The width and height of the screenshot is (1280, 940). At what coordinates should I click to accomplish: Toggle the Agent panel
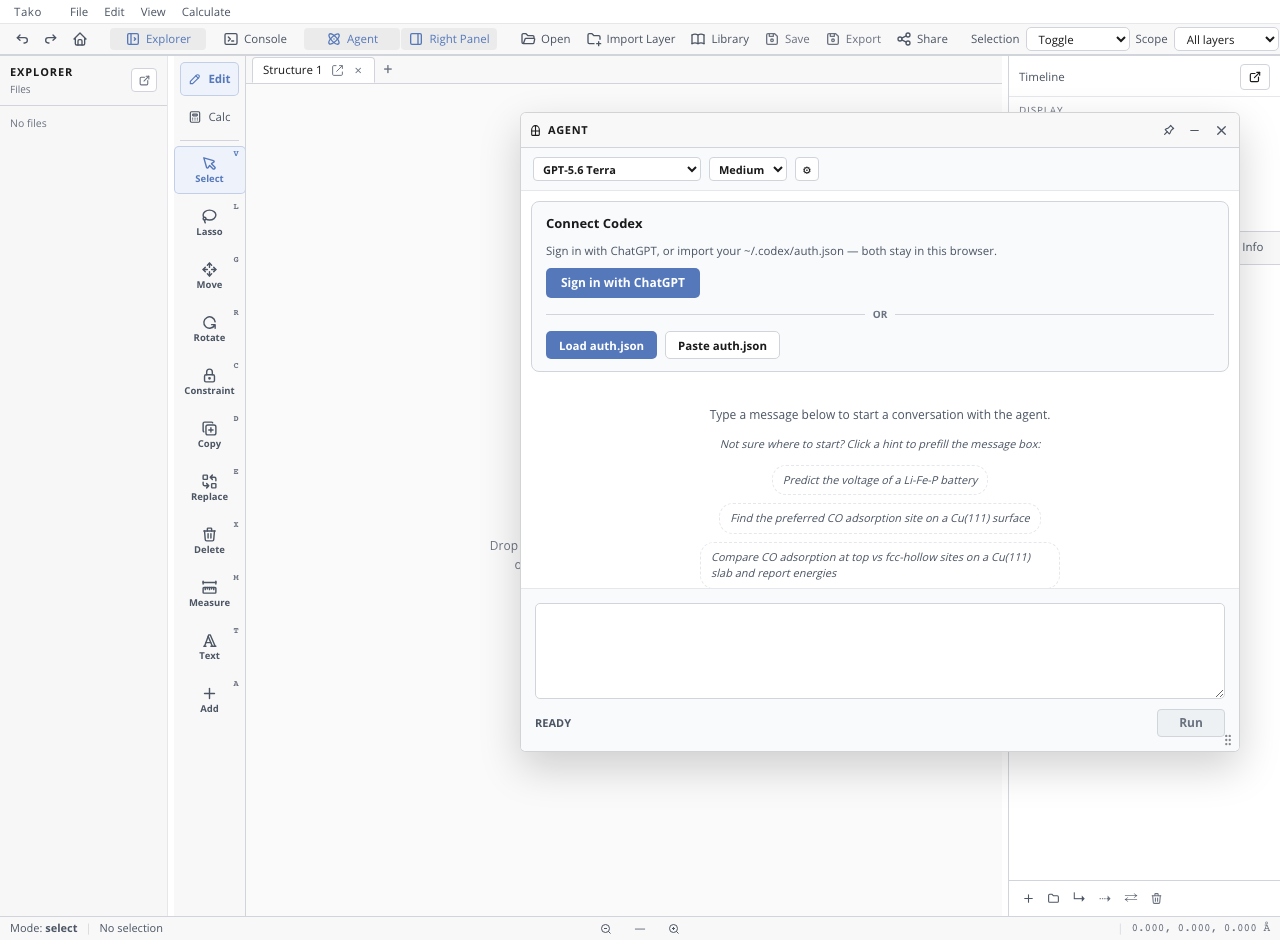(352, 39)
